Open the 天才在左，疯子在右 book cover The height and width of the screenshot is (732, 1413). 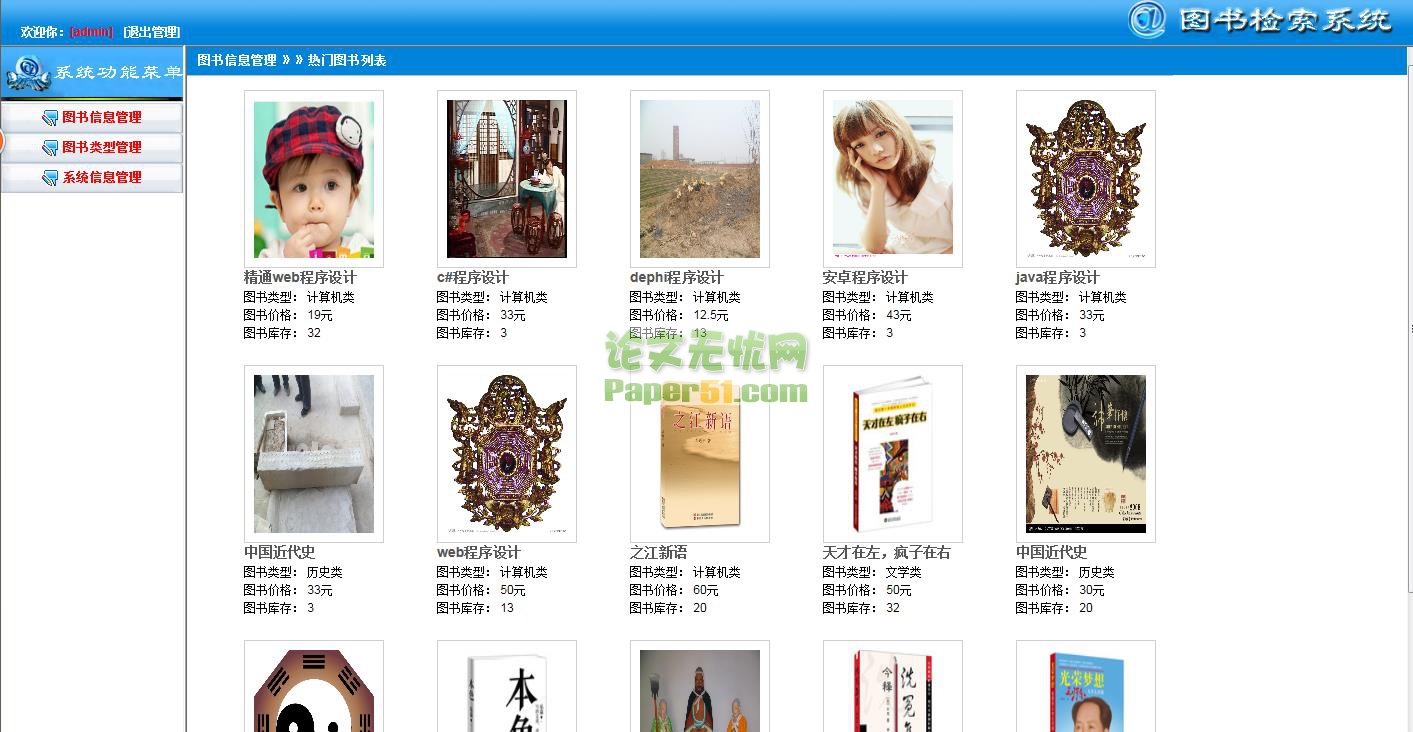893,454
